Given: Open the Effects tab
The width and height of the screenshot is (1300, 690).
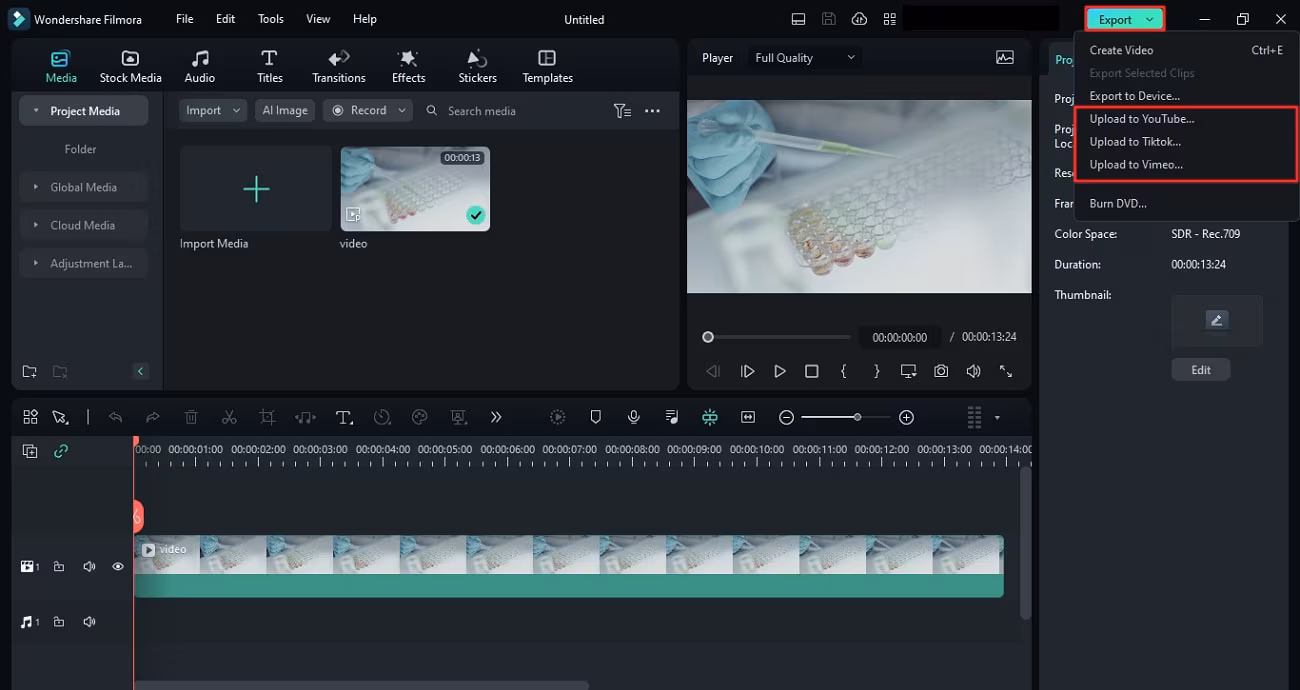Looking at the screenshot, I should coord(408,67).
